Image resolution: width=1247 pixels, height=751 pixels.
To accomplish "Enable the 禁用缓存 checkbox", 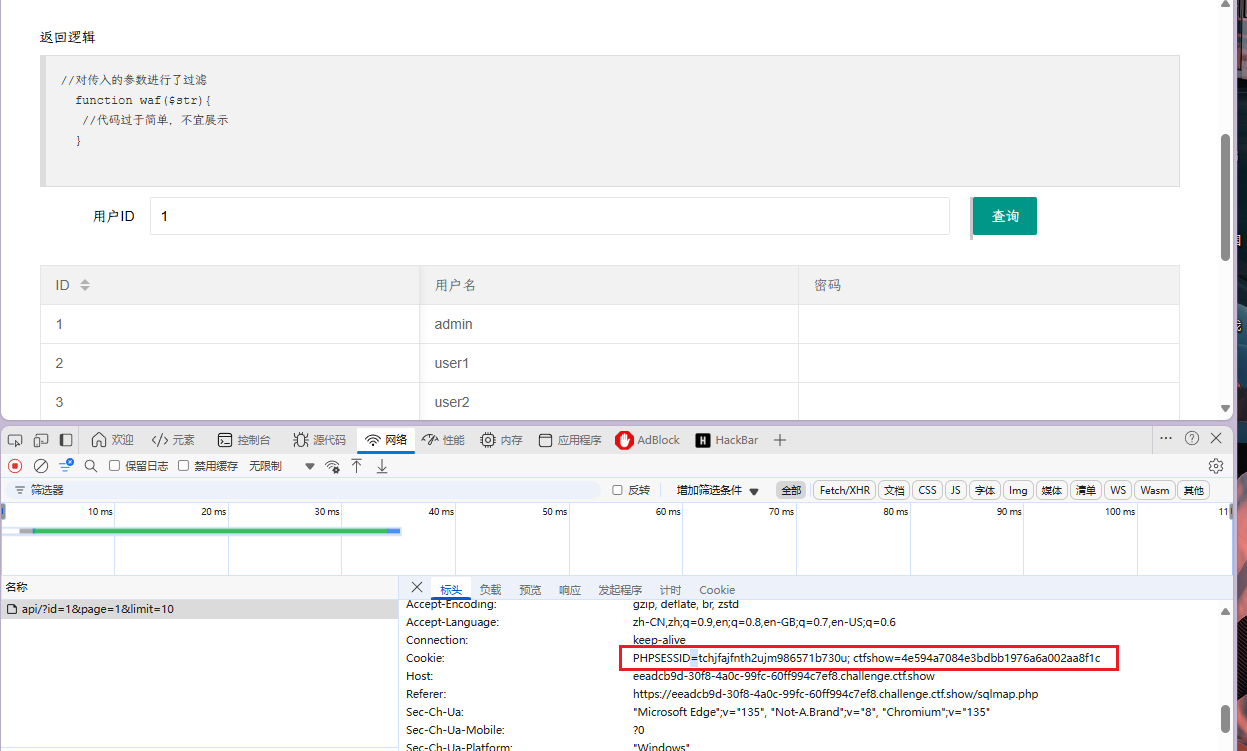I will click(184, 466).
